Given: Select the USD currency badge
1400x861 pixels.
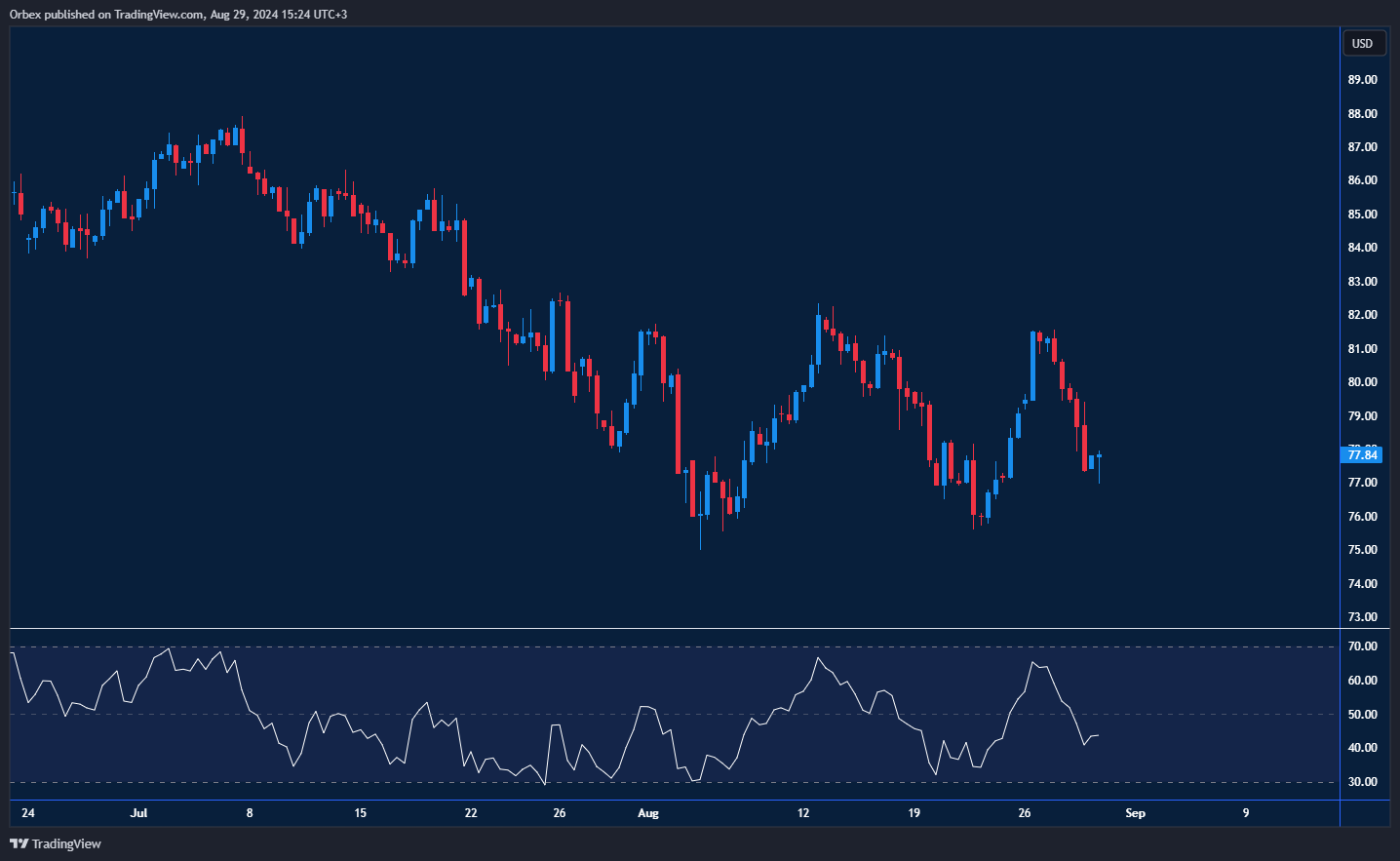Looking at the screenshot, I should pos(1364,43).
